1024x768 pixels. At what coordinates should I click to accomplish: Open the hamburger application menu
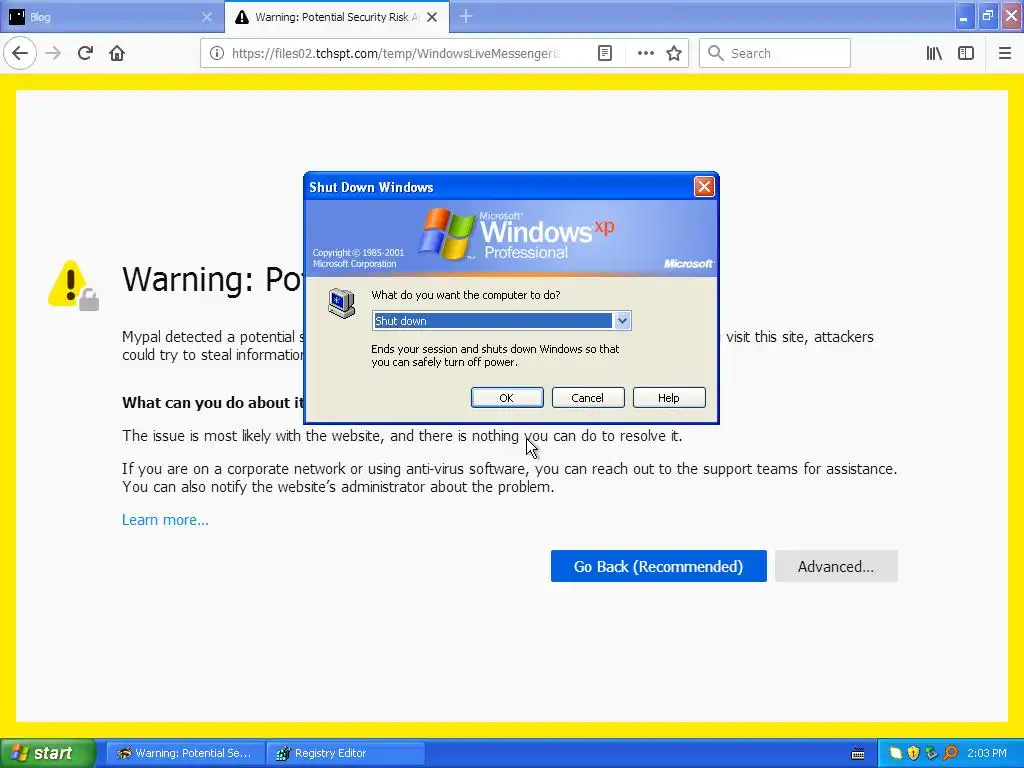point(1005,53)
